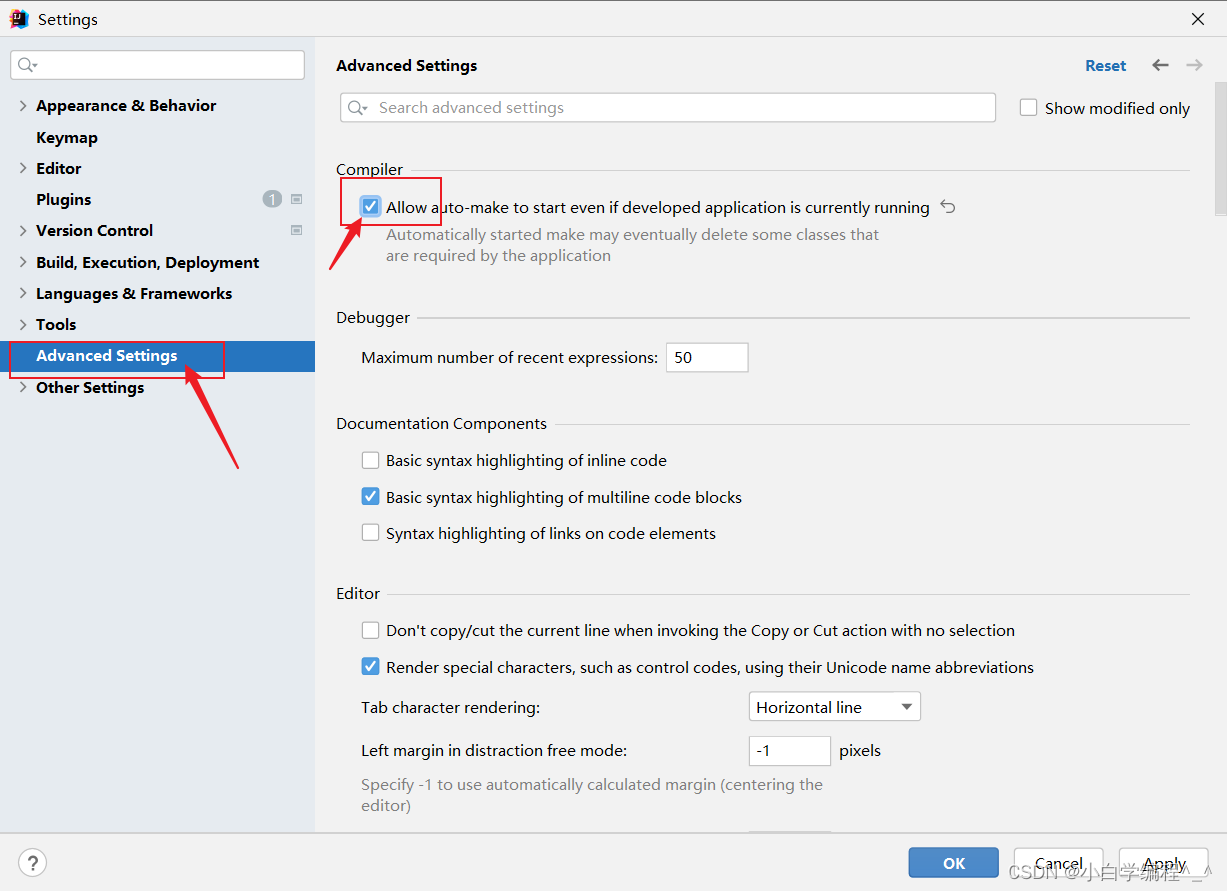Expand the Version Control node

(23, 230)
